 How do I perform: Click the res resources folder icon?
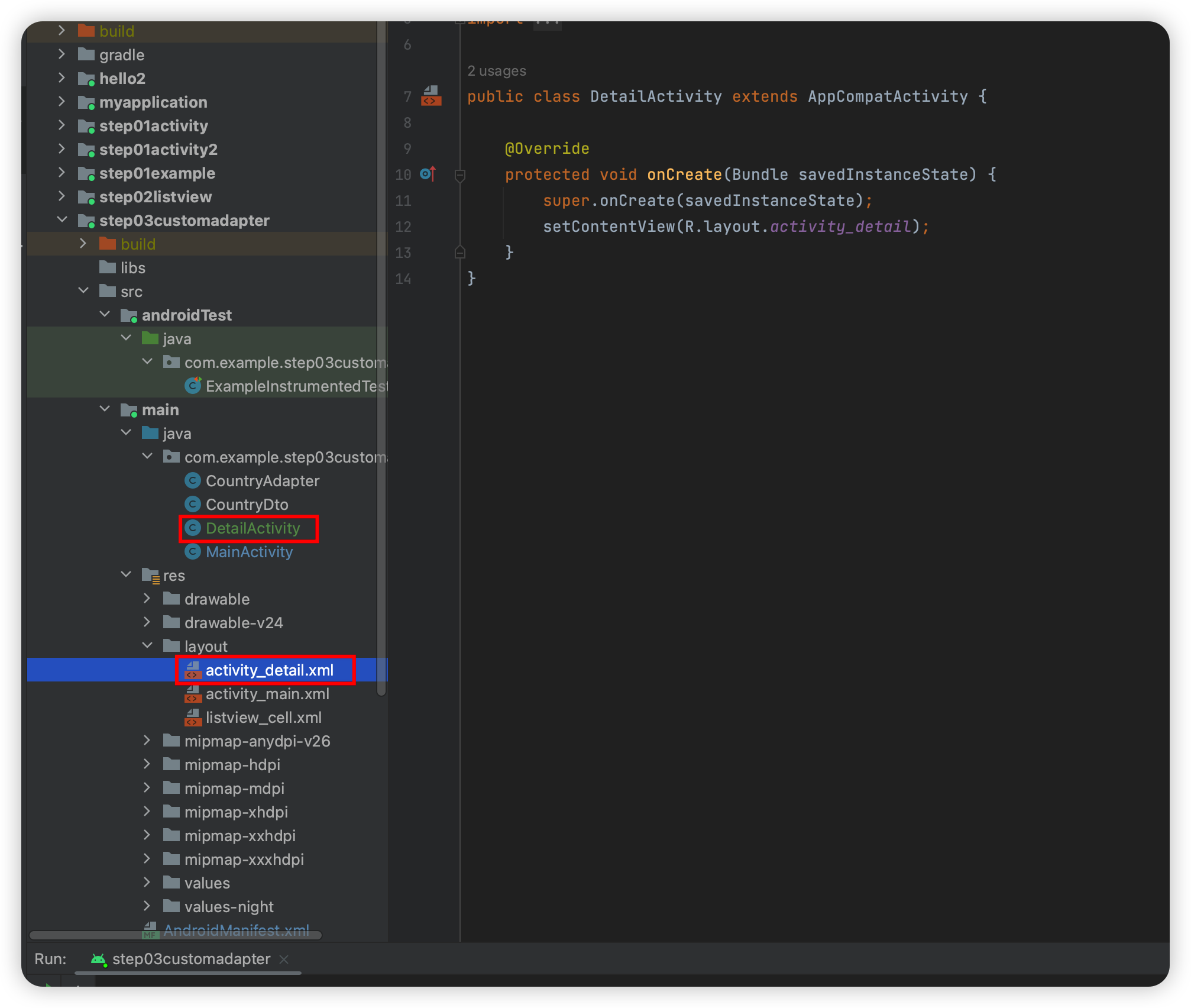(150, 575)
